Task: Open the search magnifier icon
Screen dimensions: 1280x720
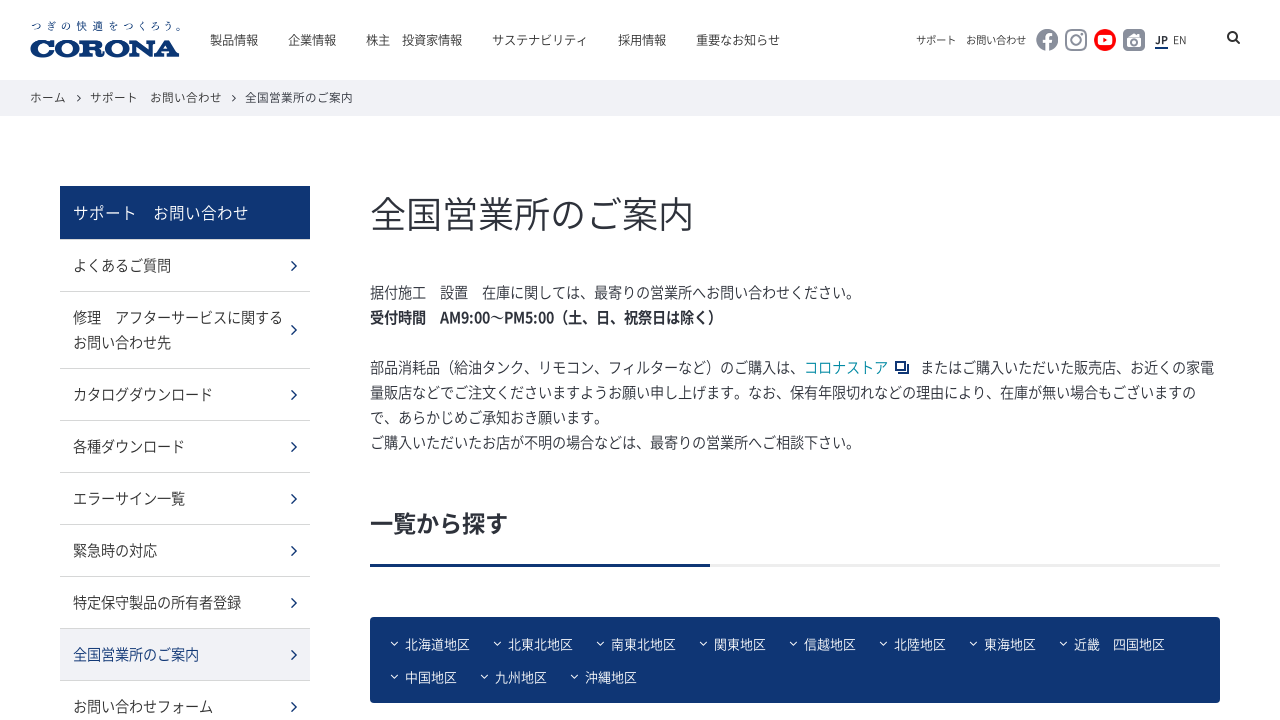Action: click(1233, 38)
